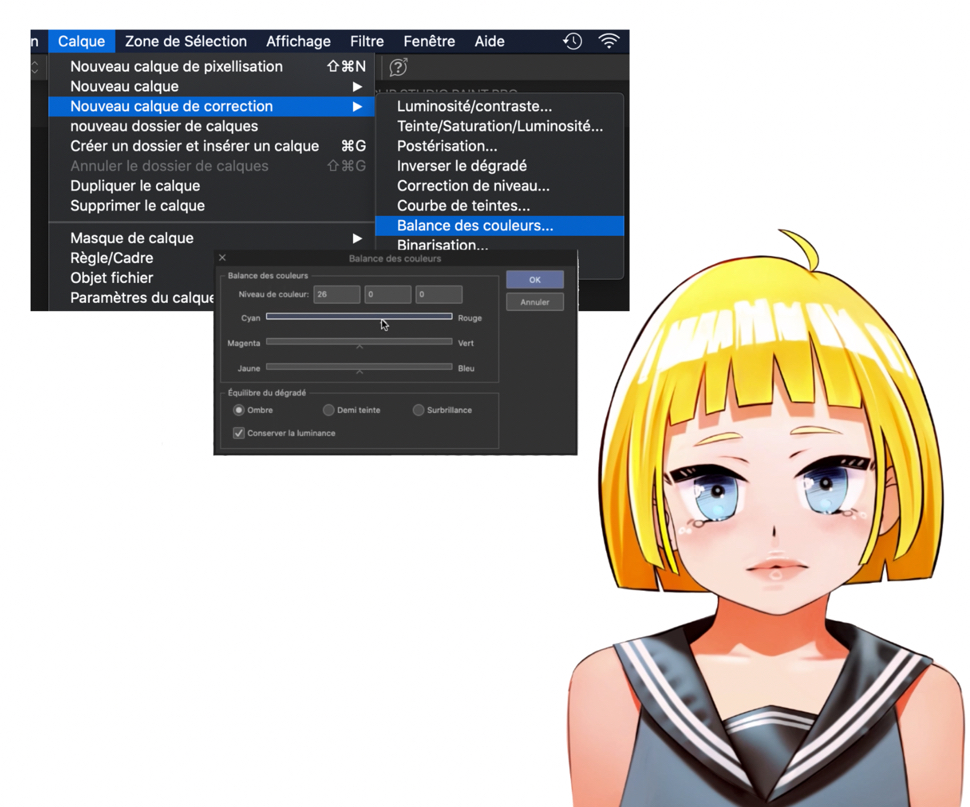The height and width of the screenshot is (807, 970).
Task: Click the Magenta to Vert slider
Action: click(x=359, y=342)
